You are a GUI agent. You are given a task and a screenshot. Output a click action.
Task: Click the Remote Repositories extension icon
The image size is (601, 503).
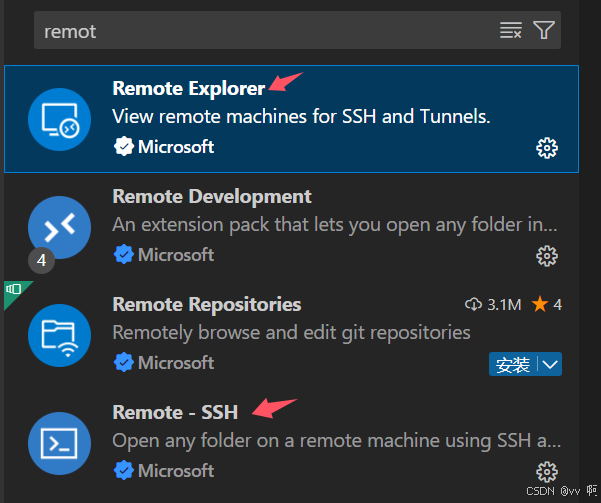[59, 335]
